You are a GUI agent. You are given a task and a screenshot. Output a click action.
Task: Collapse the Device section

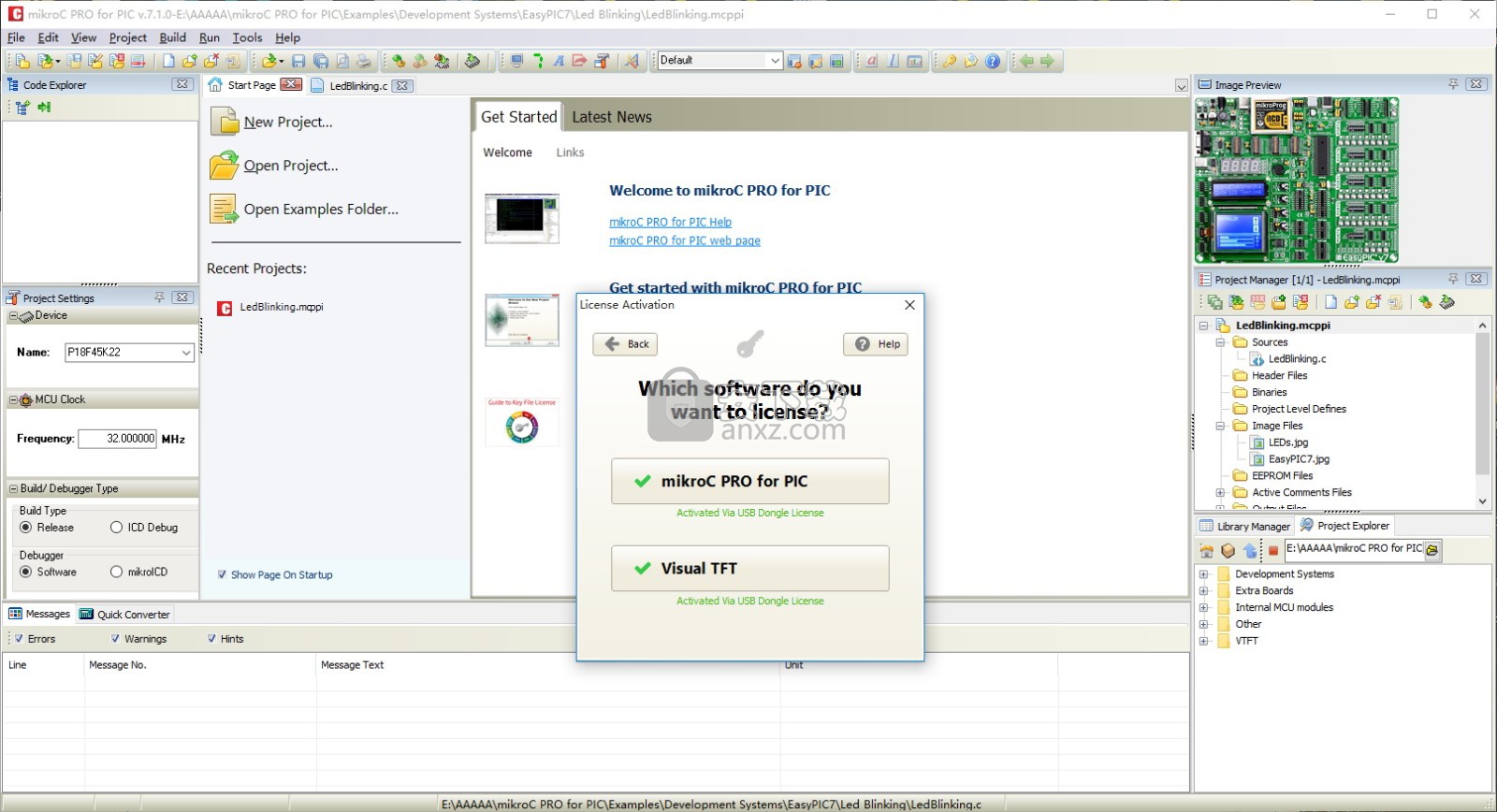13,316
